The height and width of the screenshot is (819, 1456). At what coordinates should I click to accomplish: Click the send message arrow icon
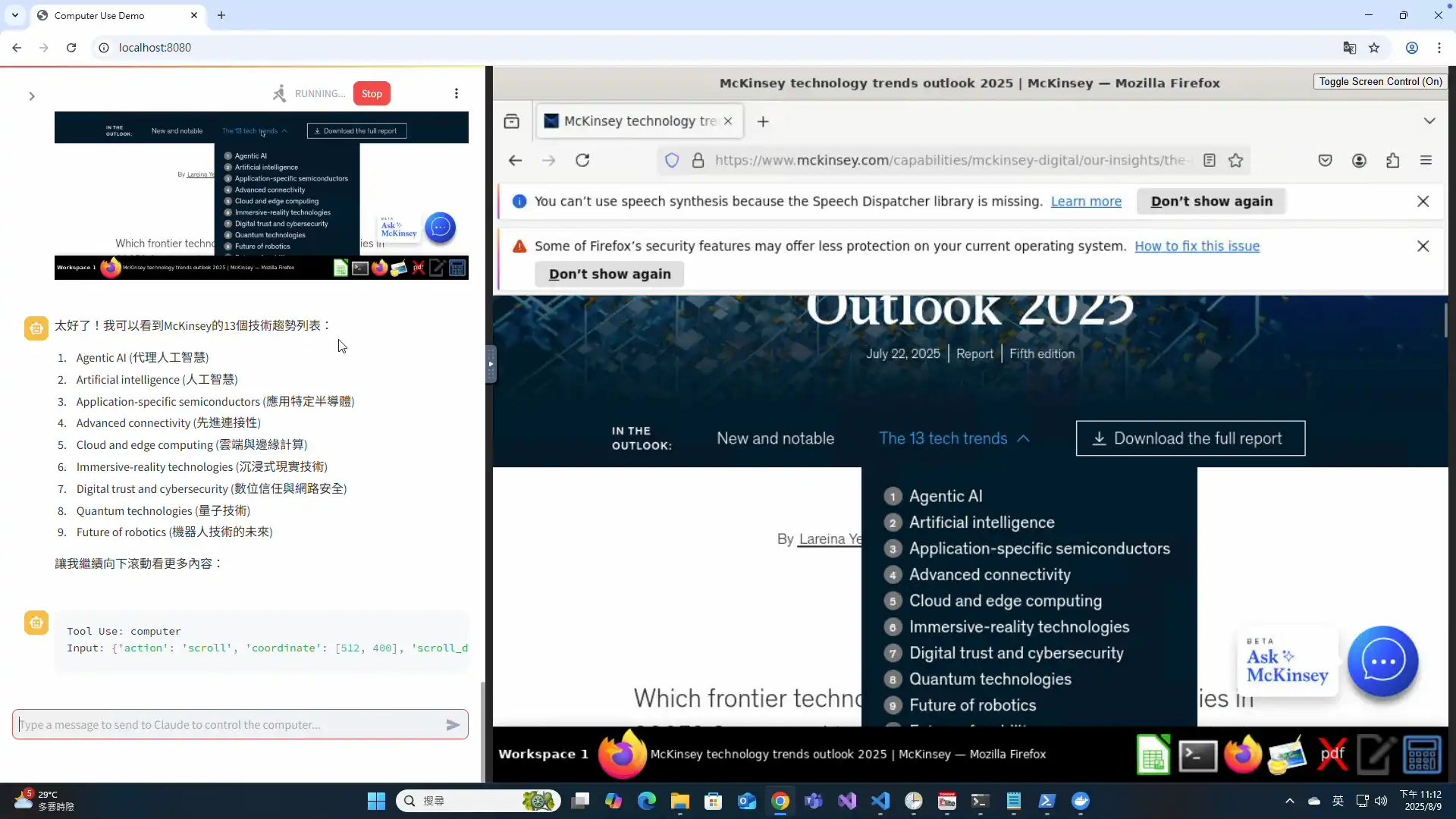[453, 724]
